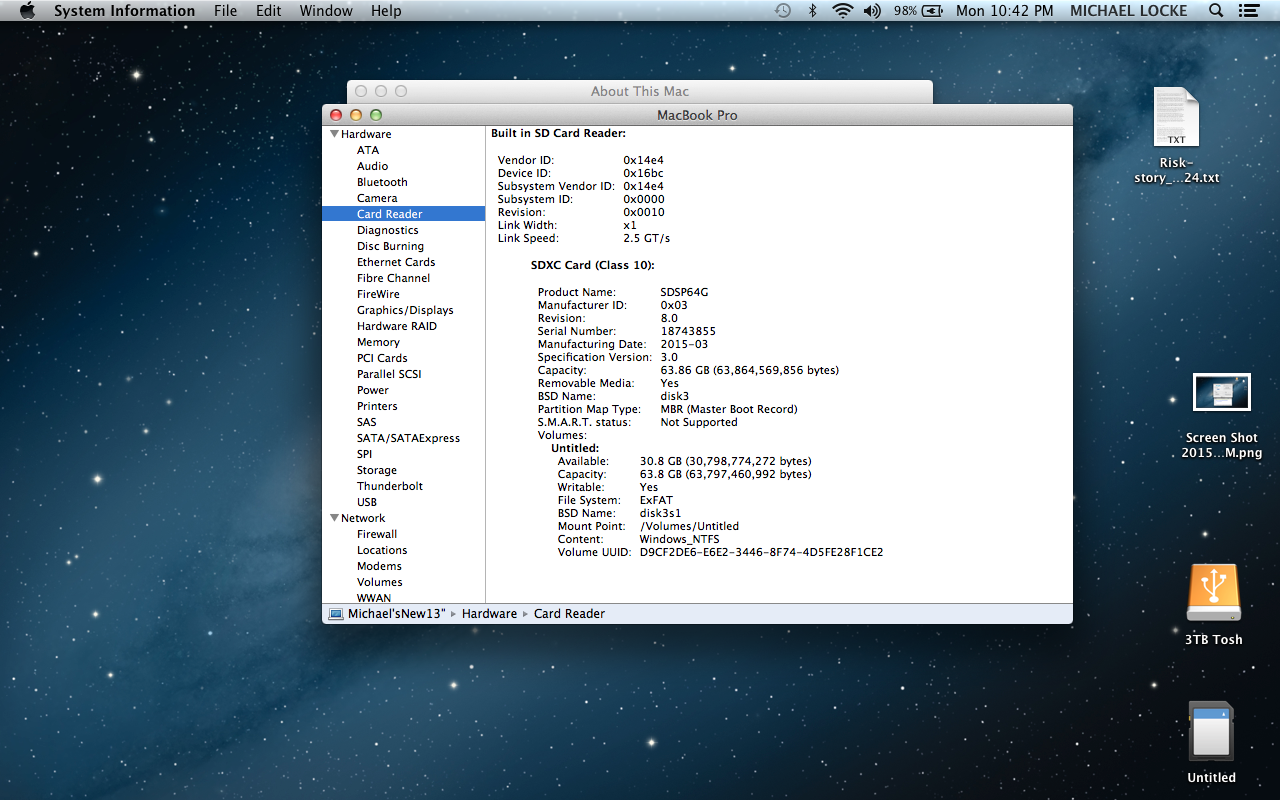The image size is (1280, 800).
Task: Click Hardware in the bottom path bar
Action: point(489,614)
